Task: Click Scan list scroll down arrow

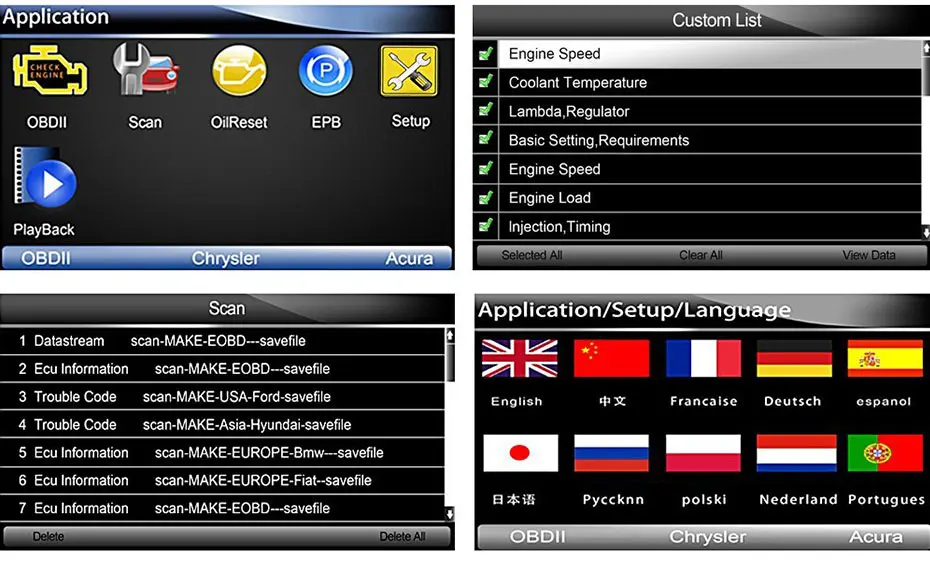Action: coord(450,514)
